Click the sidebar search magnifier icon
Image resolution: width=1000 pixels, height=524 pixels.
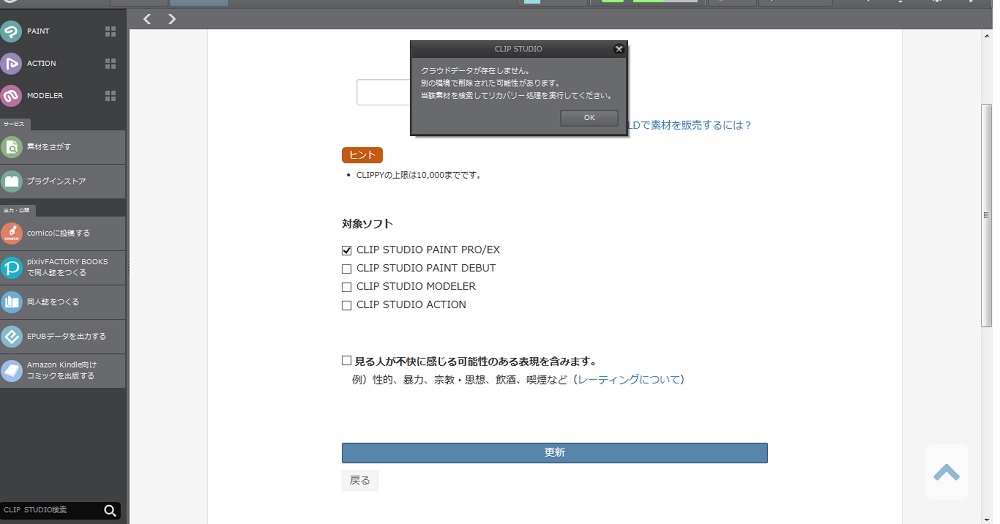coord(110,510)
